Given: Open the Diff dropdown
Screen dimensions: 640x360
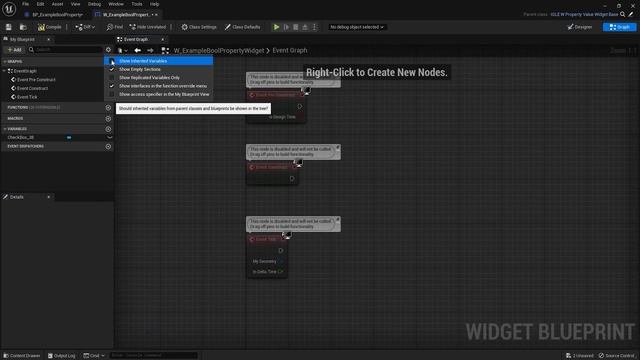Looking at the screenshot, I should pos(85,27).
